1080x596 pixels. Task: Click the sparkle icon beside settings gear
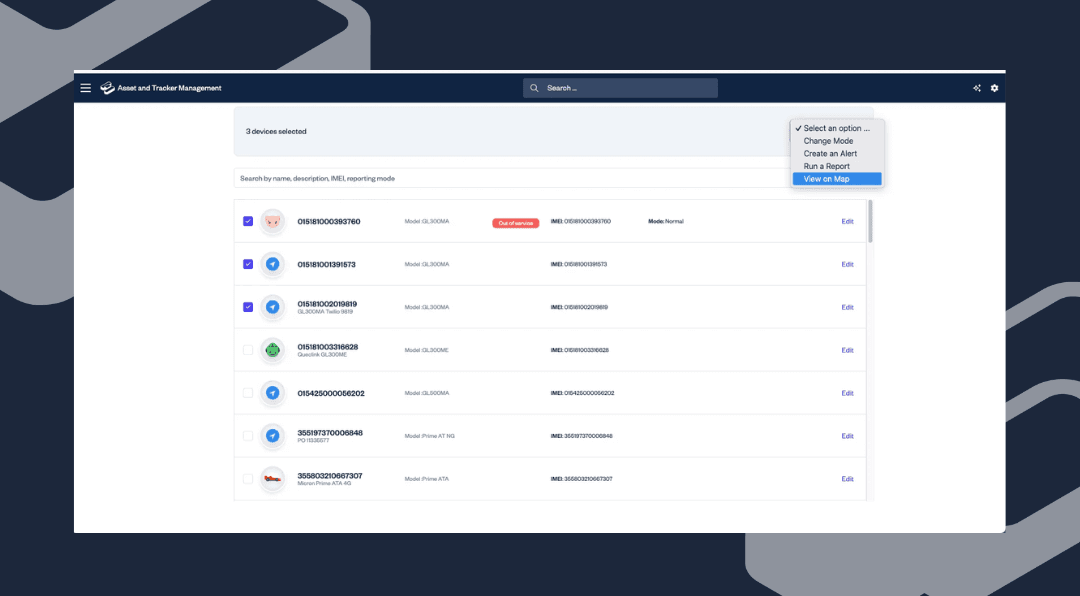pyautogui.click(x=977, y=88)
